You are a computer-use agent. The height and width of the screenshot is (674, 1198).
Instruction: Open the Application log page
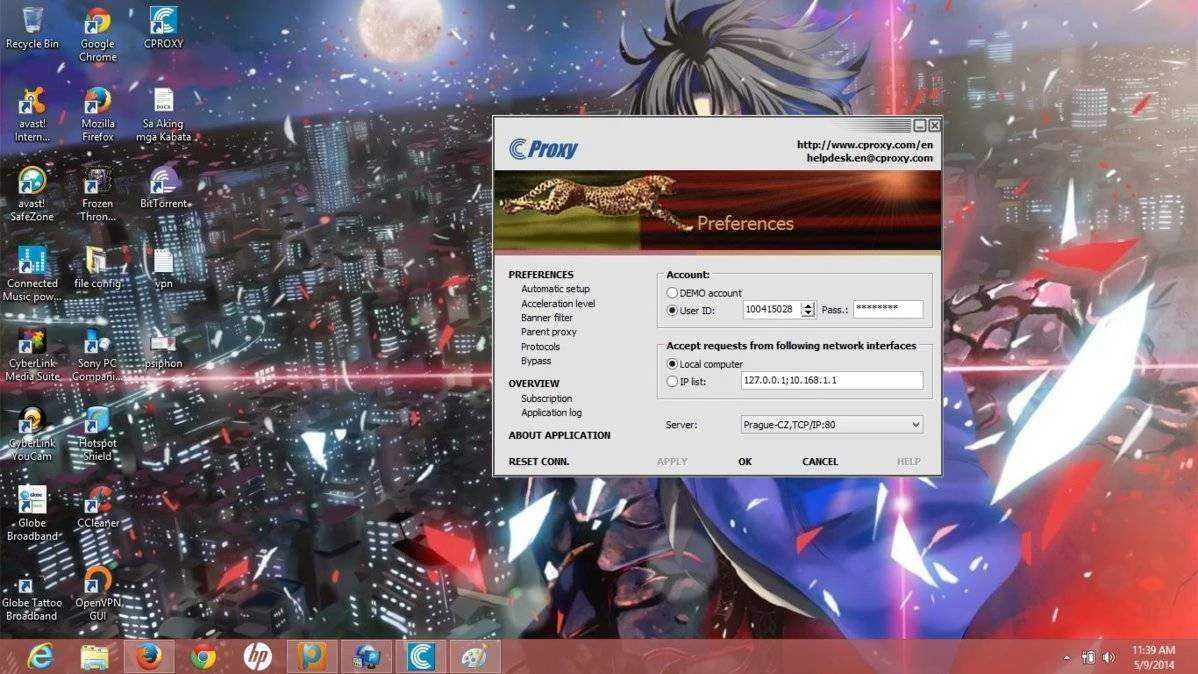pos(551,413)
